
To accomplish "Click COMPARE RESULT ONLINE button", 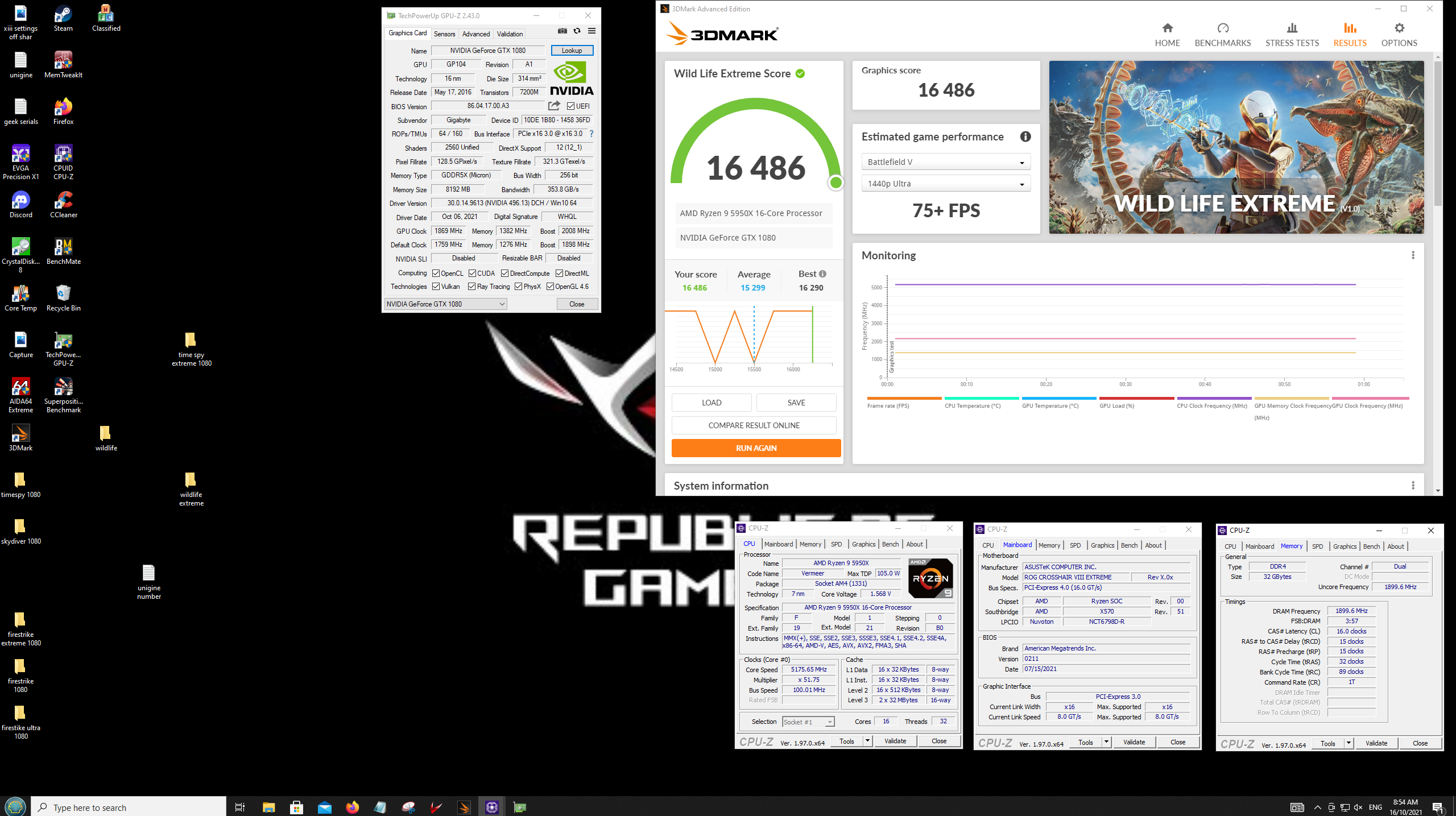I will (x=754, y=425).
